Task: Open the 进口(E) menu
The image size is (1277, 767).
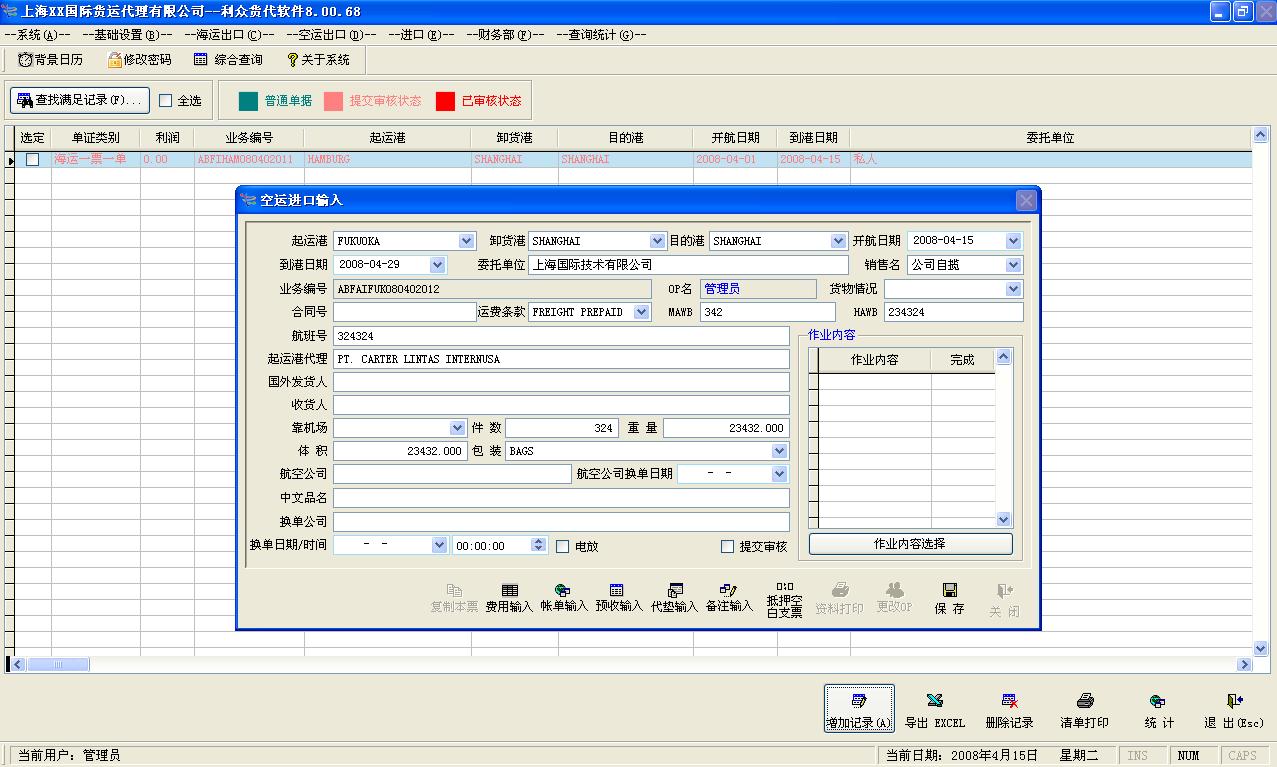Action: [420, 34]
